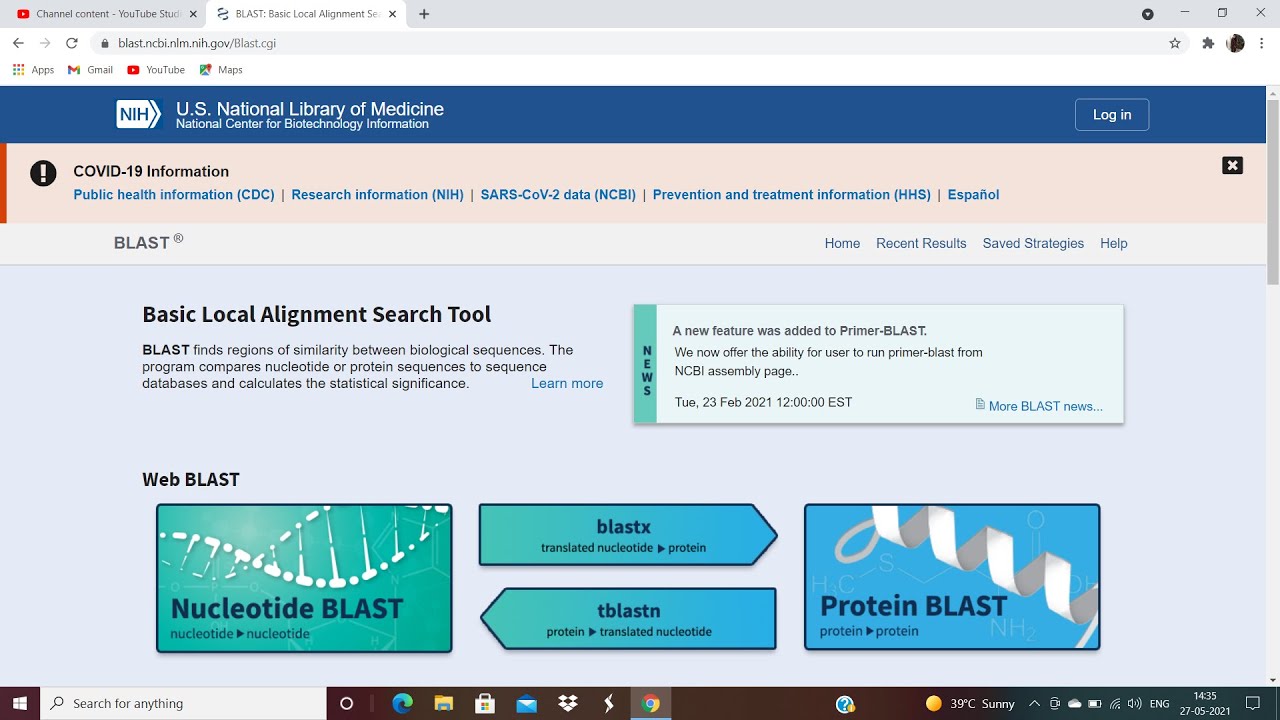The image size is (1280, 720).
Task: Launch Microsoft Edge from taskbar
Action: (402, 703)
